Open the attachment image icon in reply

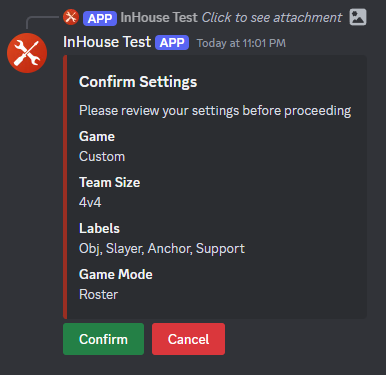(x=358, y=17)
